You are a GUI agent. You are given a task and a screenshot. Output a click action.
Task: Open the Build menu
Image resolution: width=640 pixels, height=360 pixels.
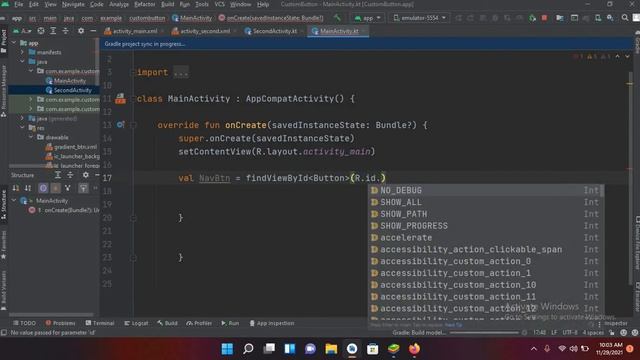[167, 4]
